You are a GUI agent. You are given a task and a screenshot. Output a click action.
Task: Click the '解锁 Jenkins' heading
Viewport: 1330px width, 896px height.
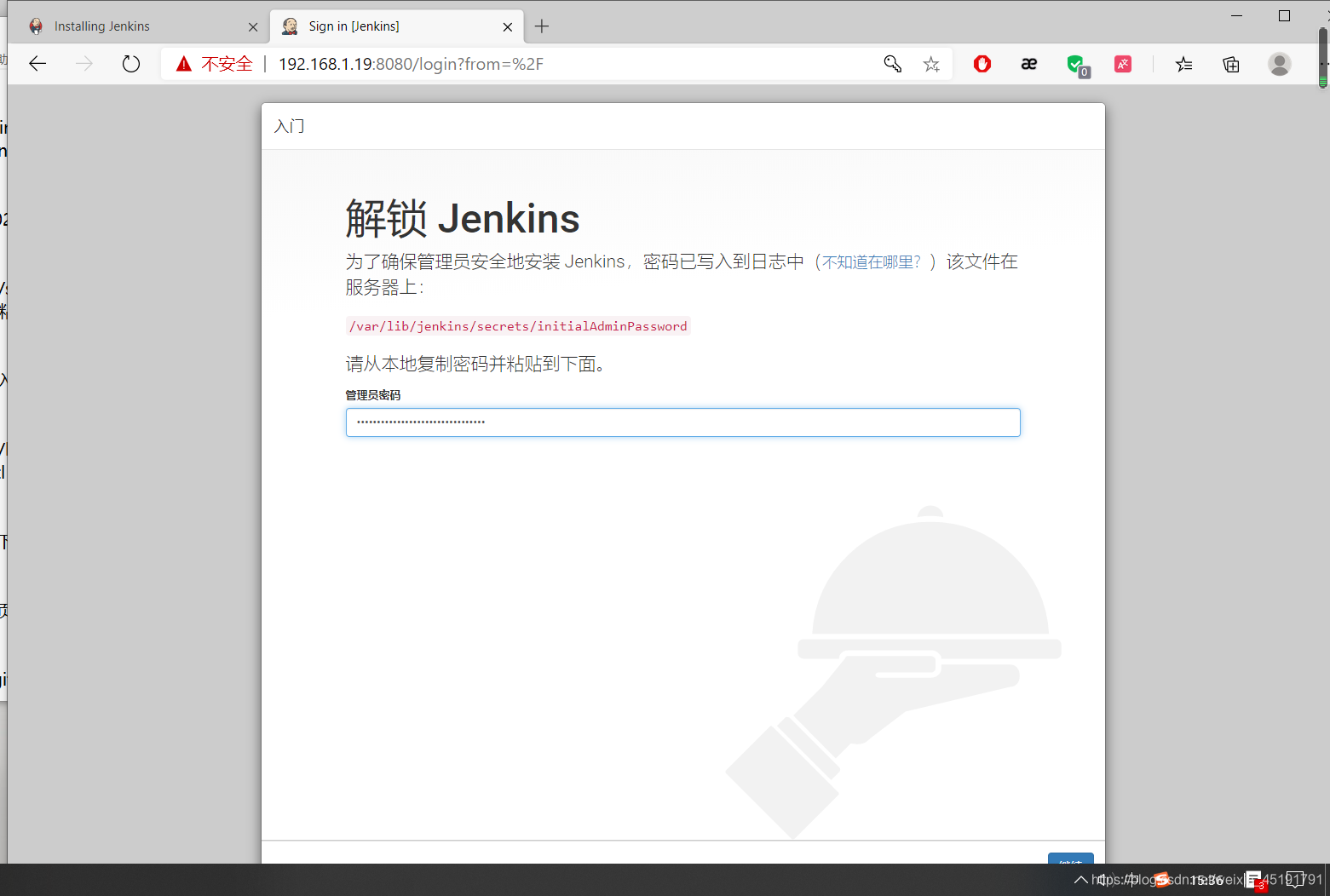[463, 218]
